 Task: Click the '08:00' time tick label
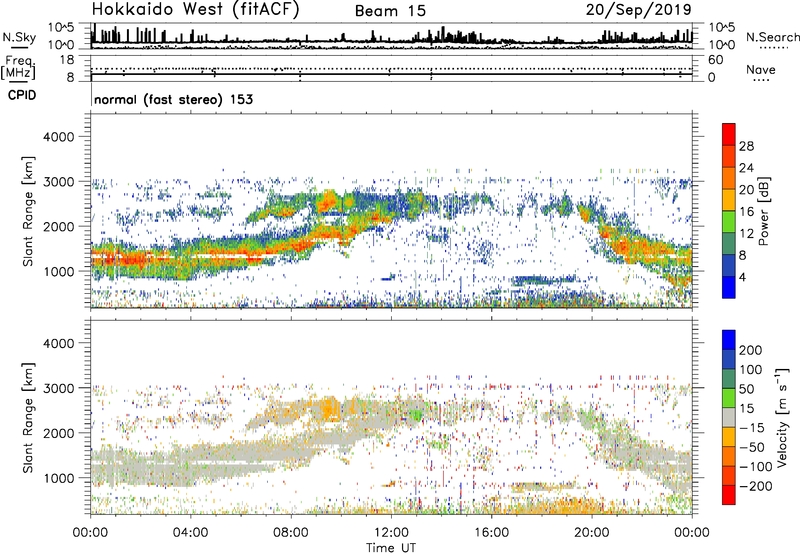pos(291,533)
